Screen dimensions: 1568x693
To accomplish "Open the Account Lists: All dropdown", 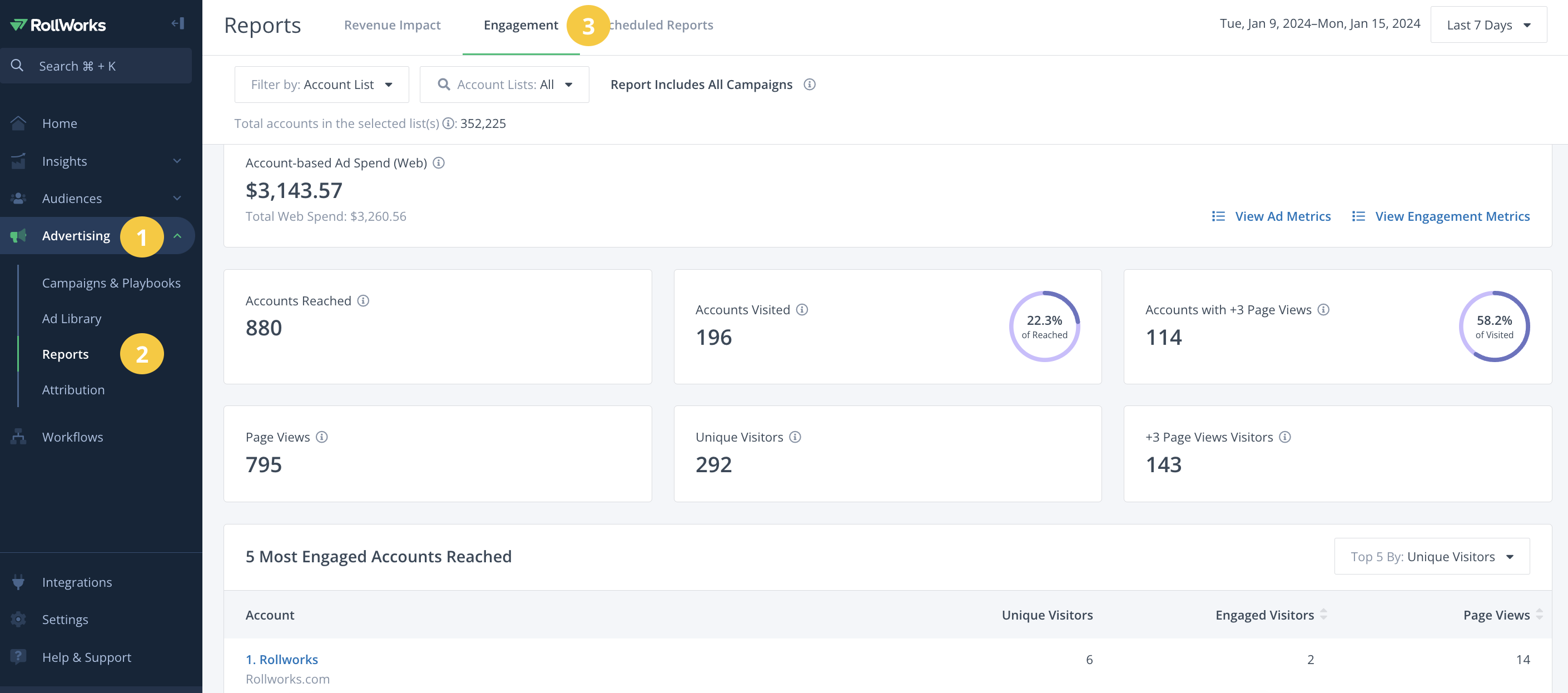I will click(x=504, y=85).
